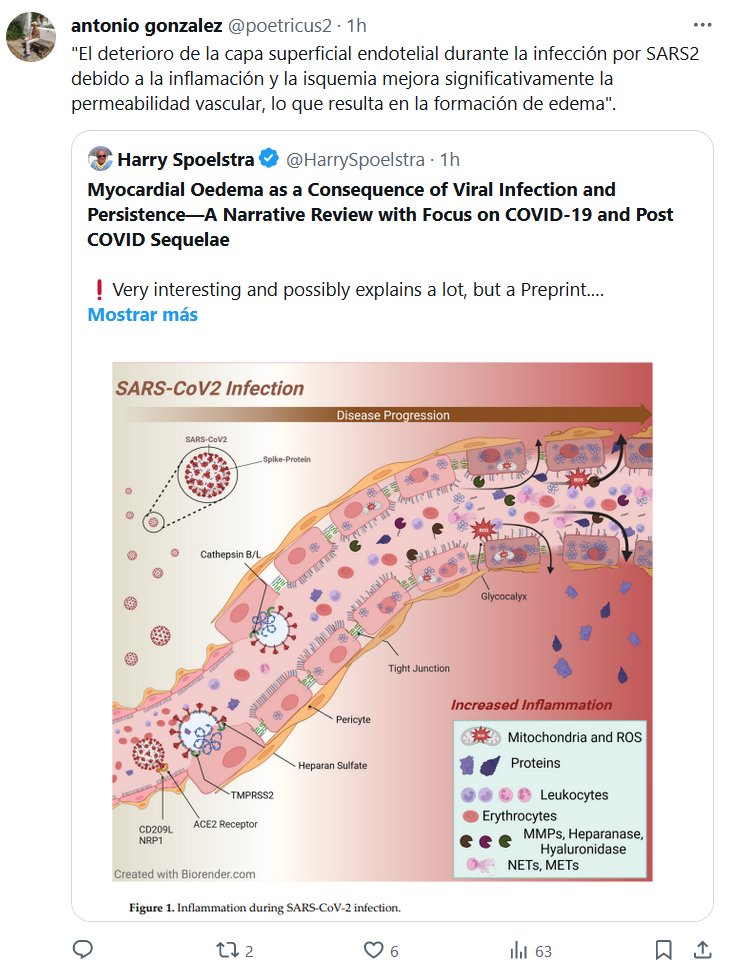
Task: Expand quoted tweet with Mostrar más
Action: 143,314
